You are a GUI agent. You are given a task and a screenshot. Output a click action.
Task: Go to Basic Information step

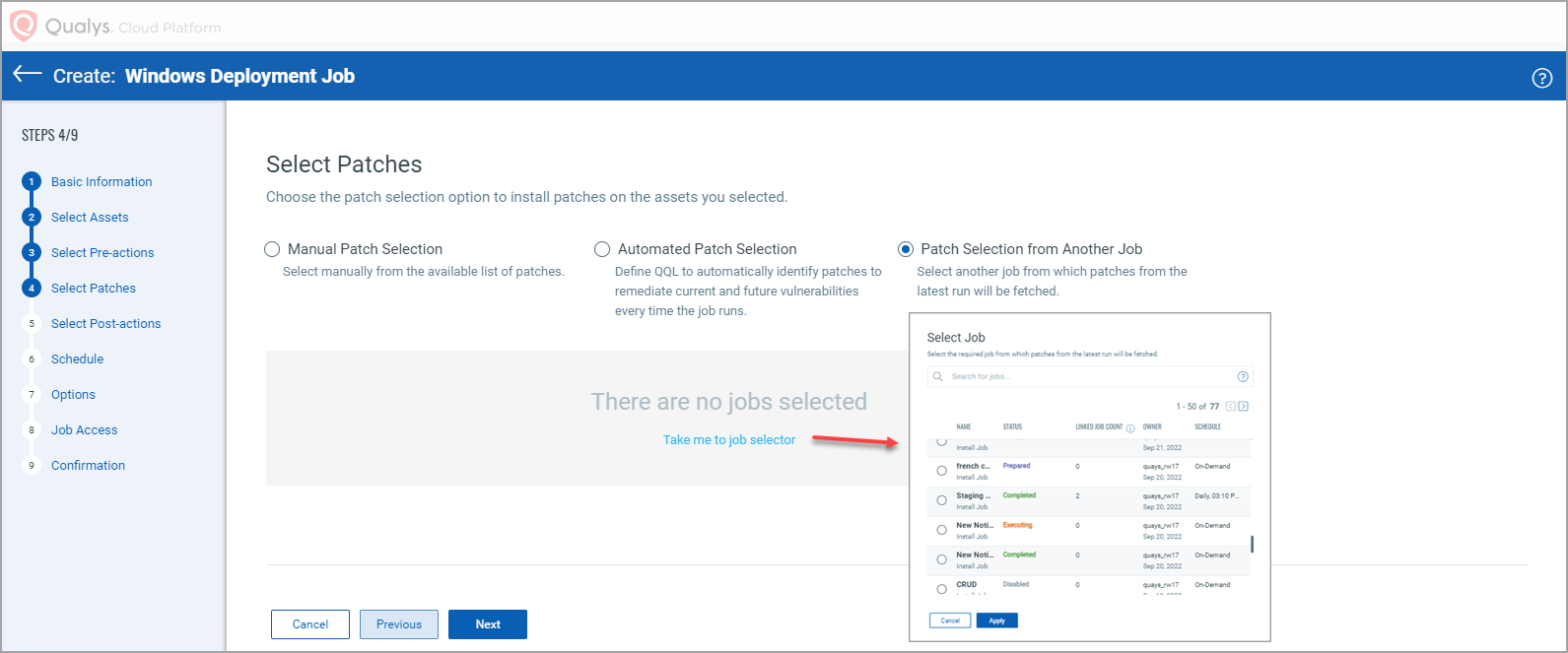pos(102,181)
